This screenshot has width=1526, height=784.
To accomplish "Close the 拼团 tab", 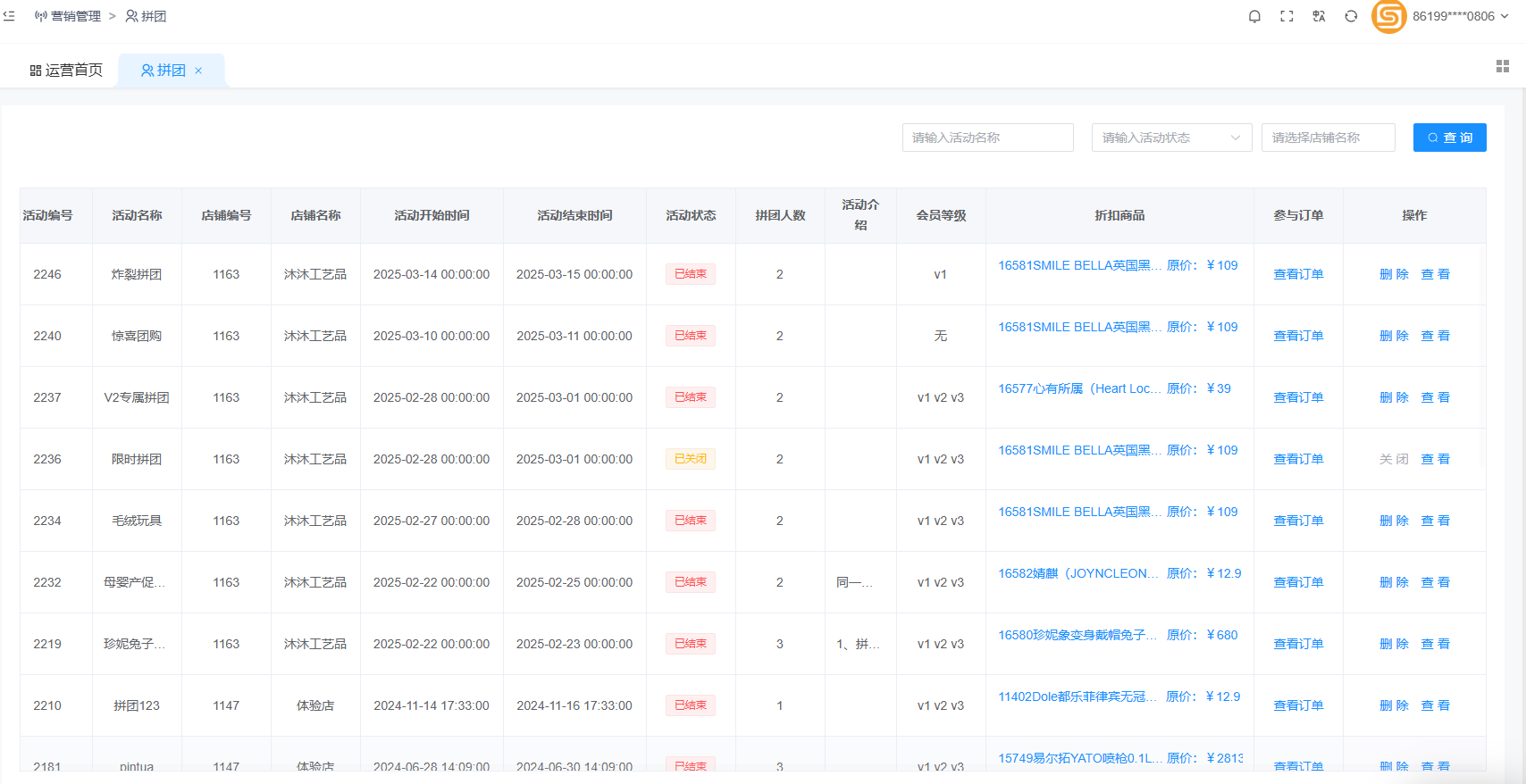I will [x=198, y=71].
